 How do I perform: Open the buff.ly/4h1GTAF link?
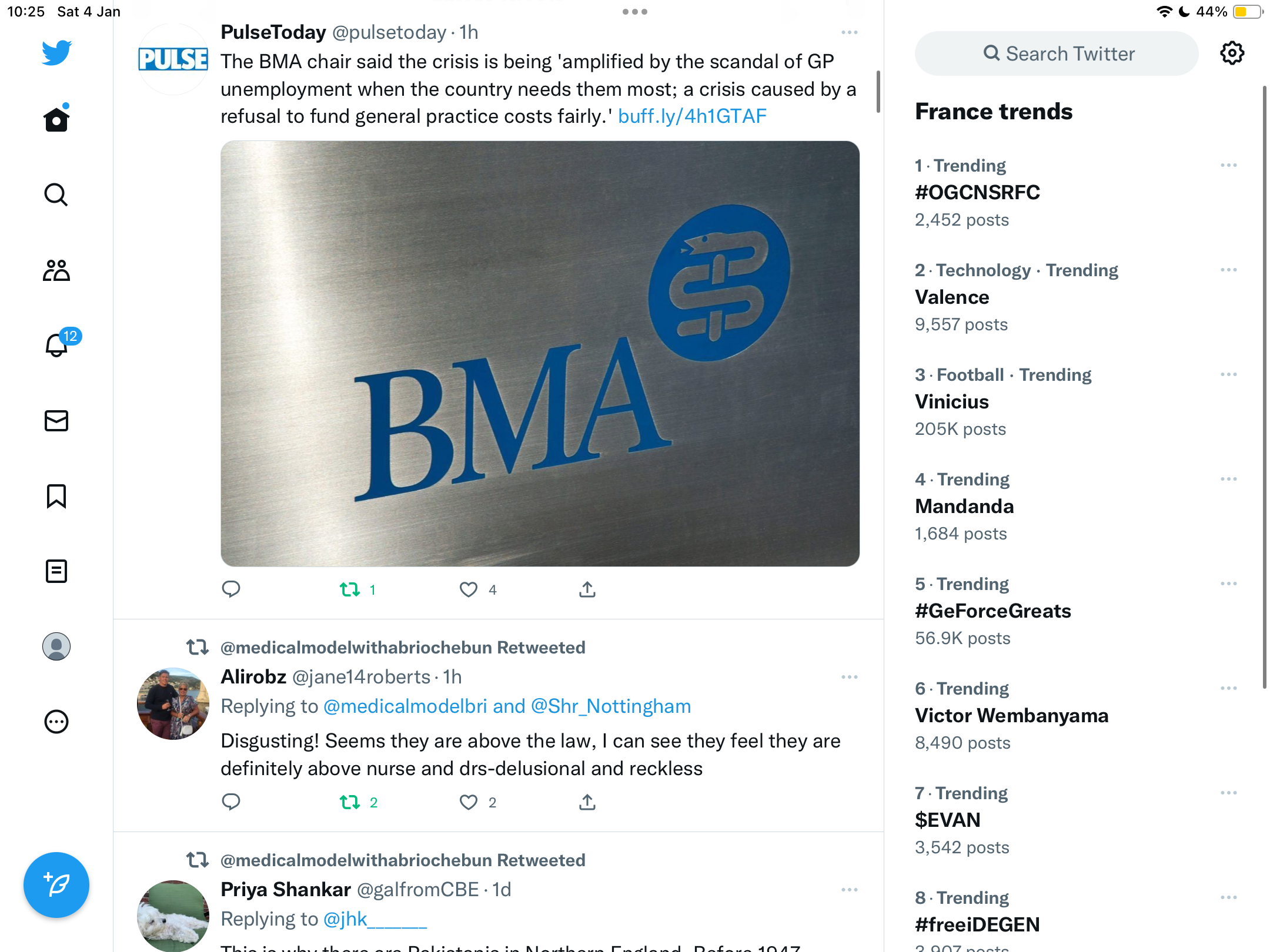[692, 116]
